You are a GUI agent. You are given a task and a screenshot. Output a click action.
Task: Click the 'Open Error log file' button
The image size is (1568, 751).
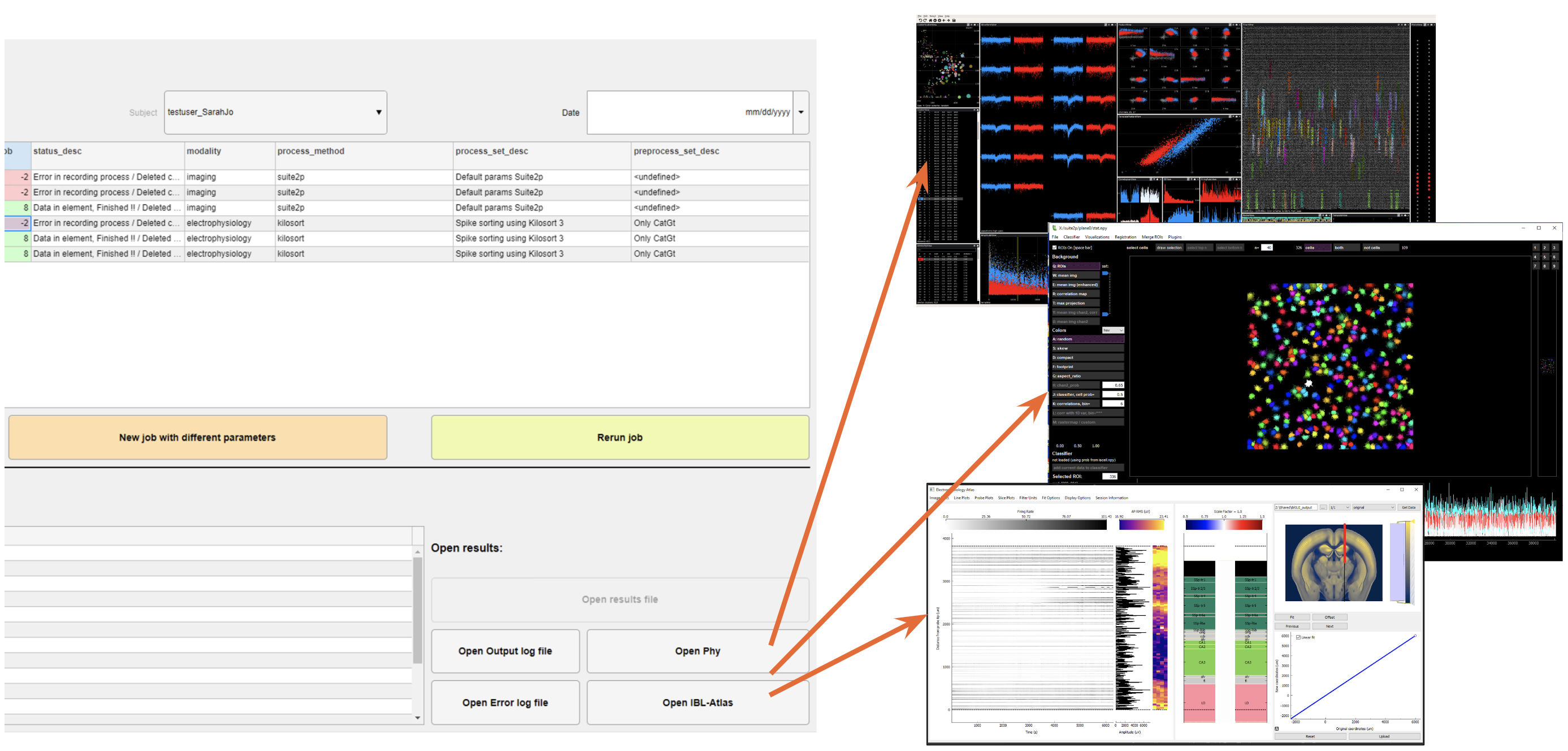pos(505,703)
